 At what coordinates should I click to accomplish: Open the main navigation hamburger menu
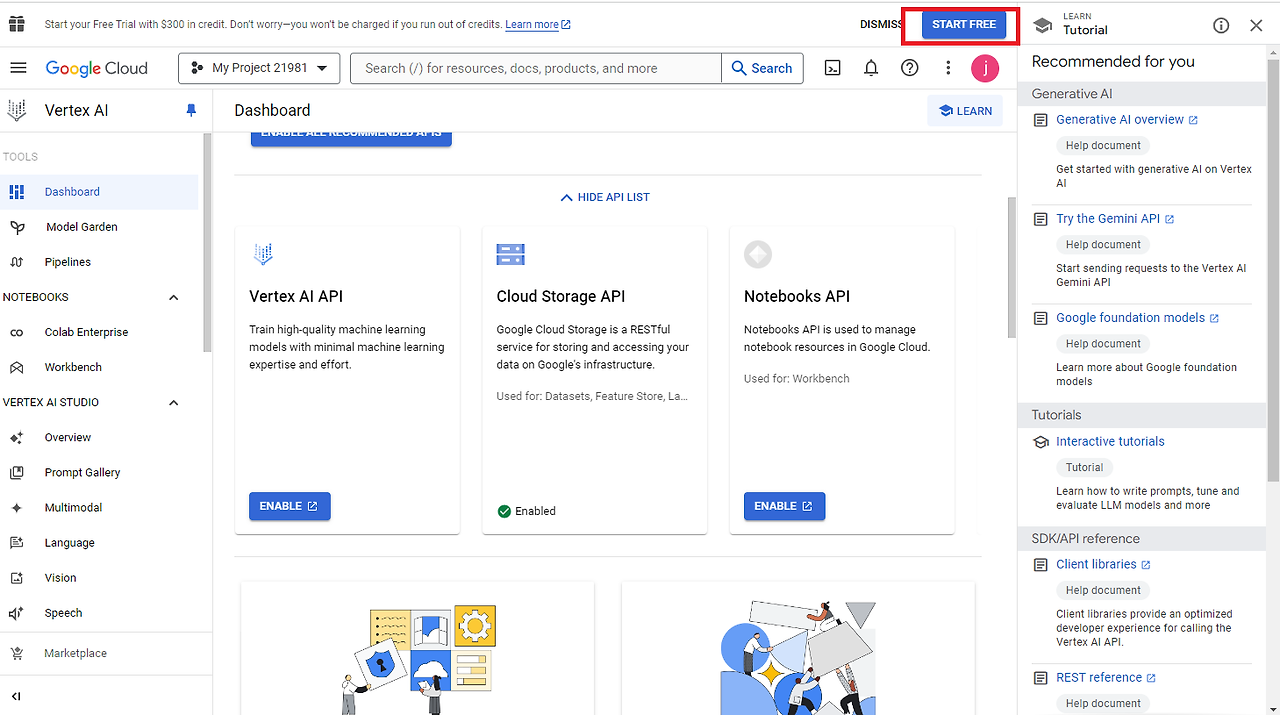18,68
